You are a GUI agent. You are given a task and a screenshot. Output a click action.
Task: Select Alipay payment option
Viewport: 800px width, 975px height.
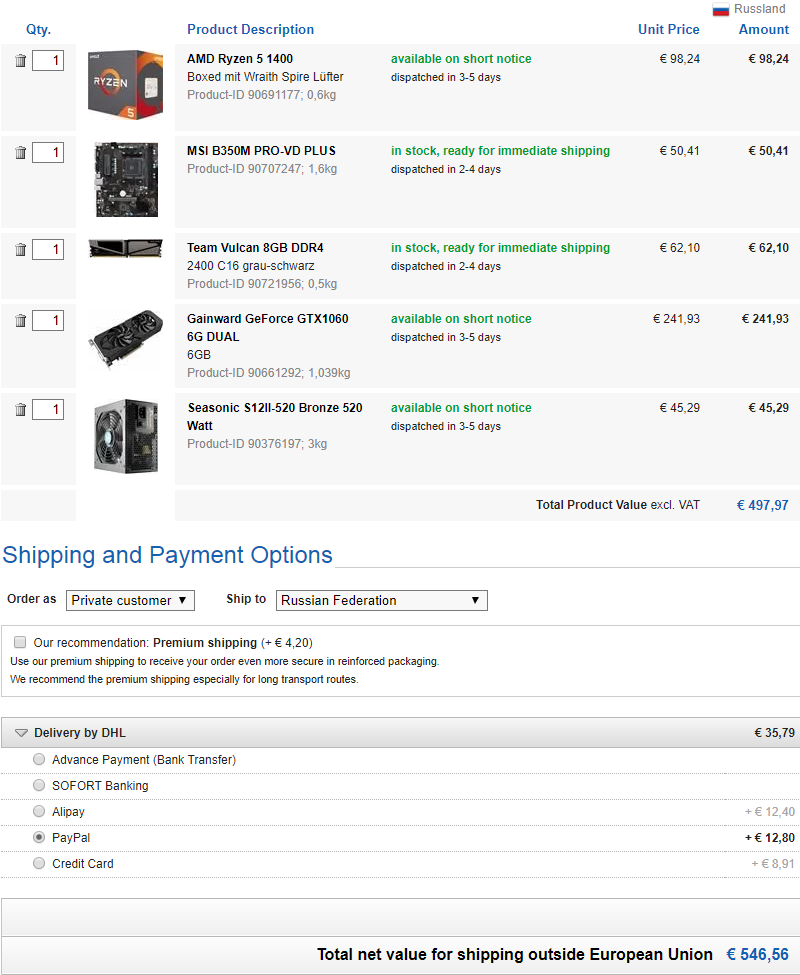tap(39, 811)
